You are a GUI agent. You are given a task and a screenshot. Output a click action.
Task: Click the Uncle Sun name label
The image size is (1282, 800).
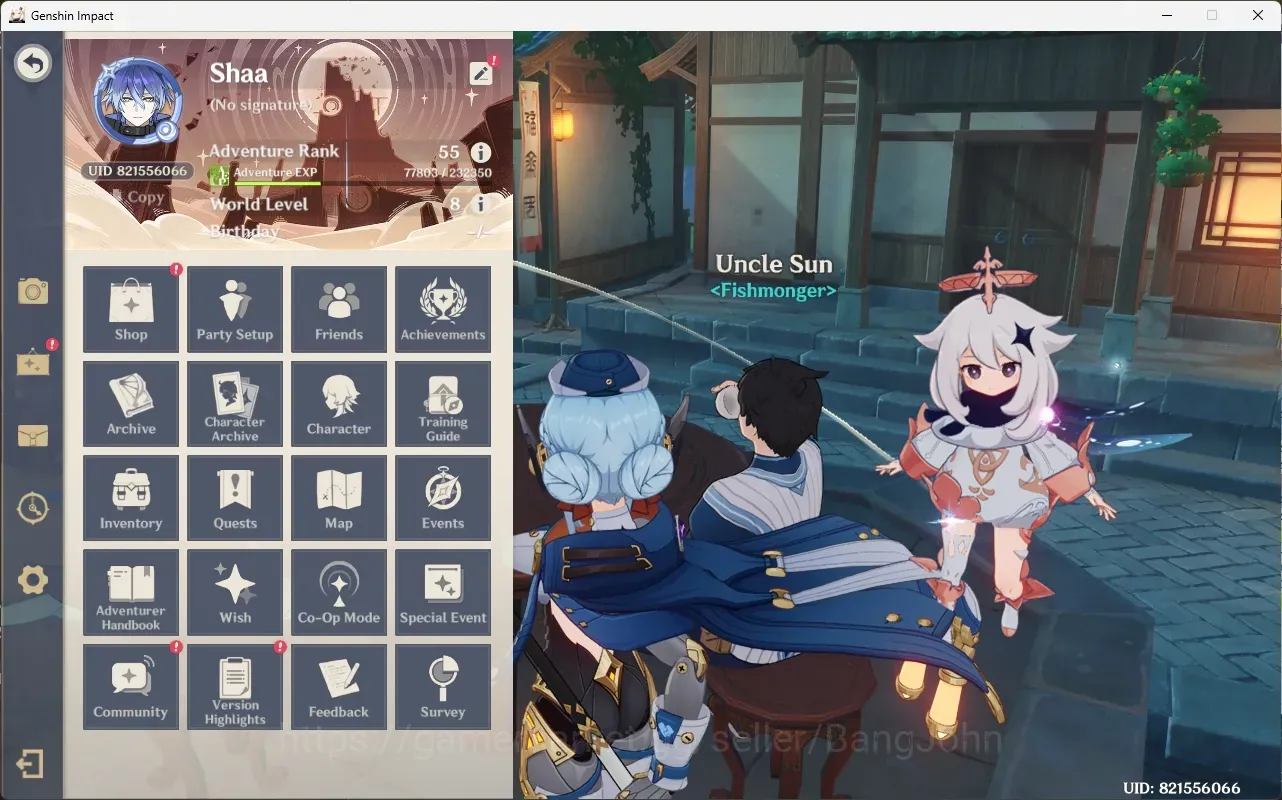point(774,265)
